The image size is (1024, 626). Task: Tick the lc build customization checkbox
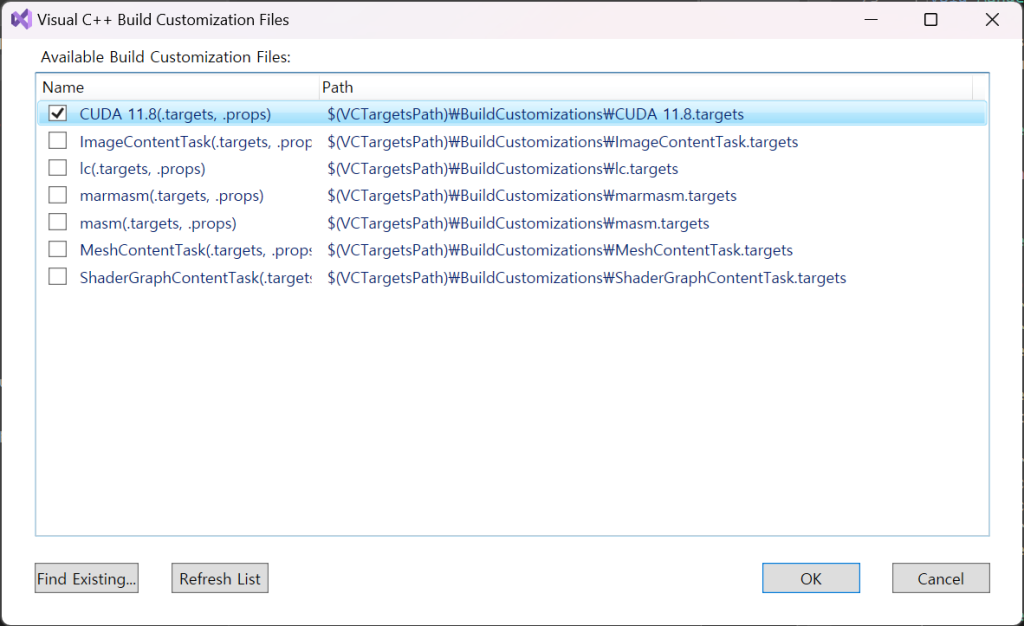point(58,168)
